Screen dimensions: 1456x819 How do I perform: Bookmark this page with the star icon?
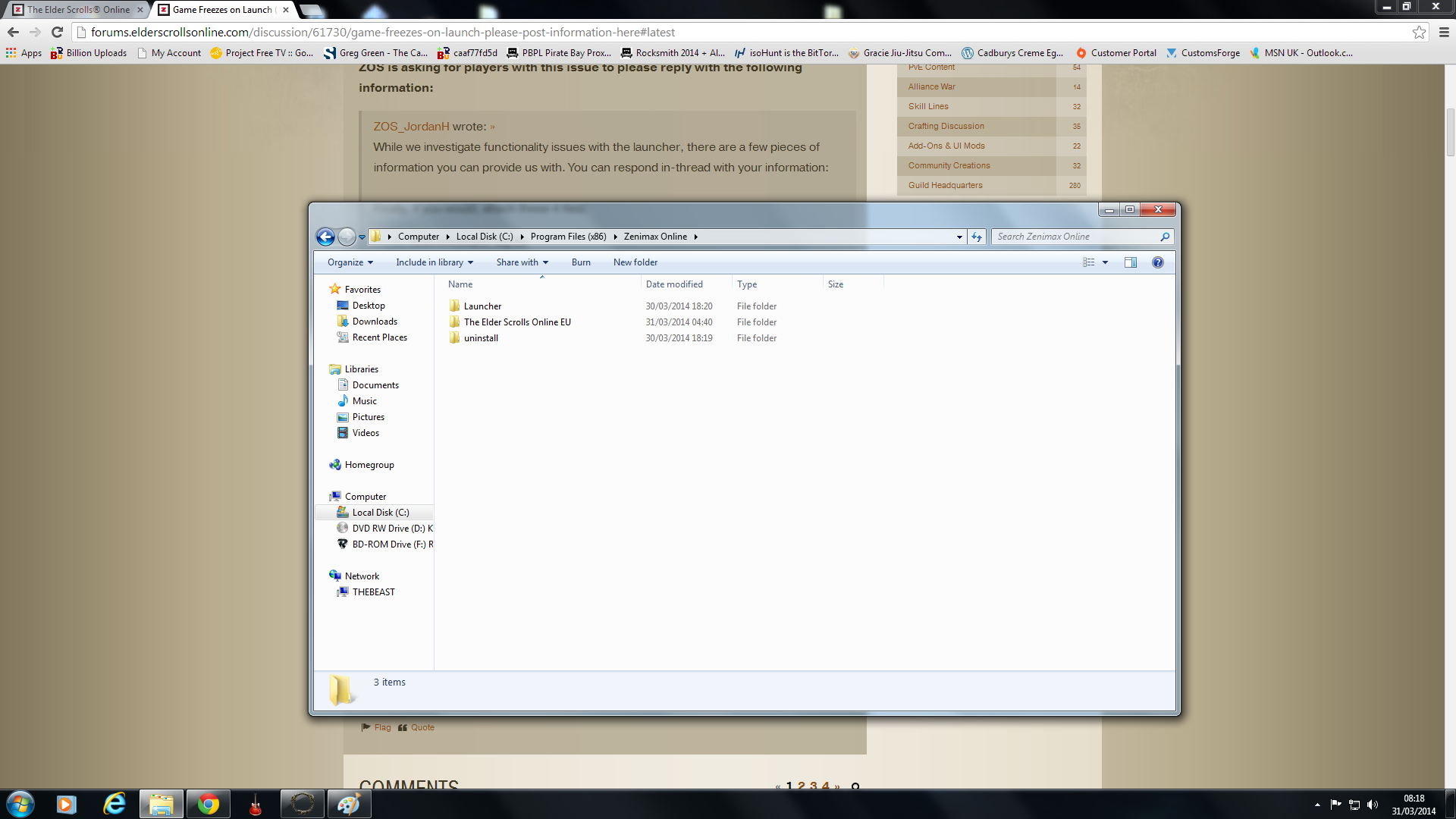pos(1419,32)
